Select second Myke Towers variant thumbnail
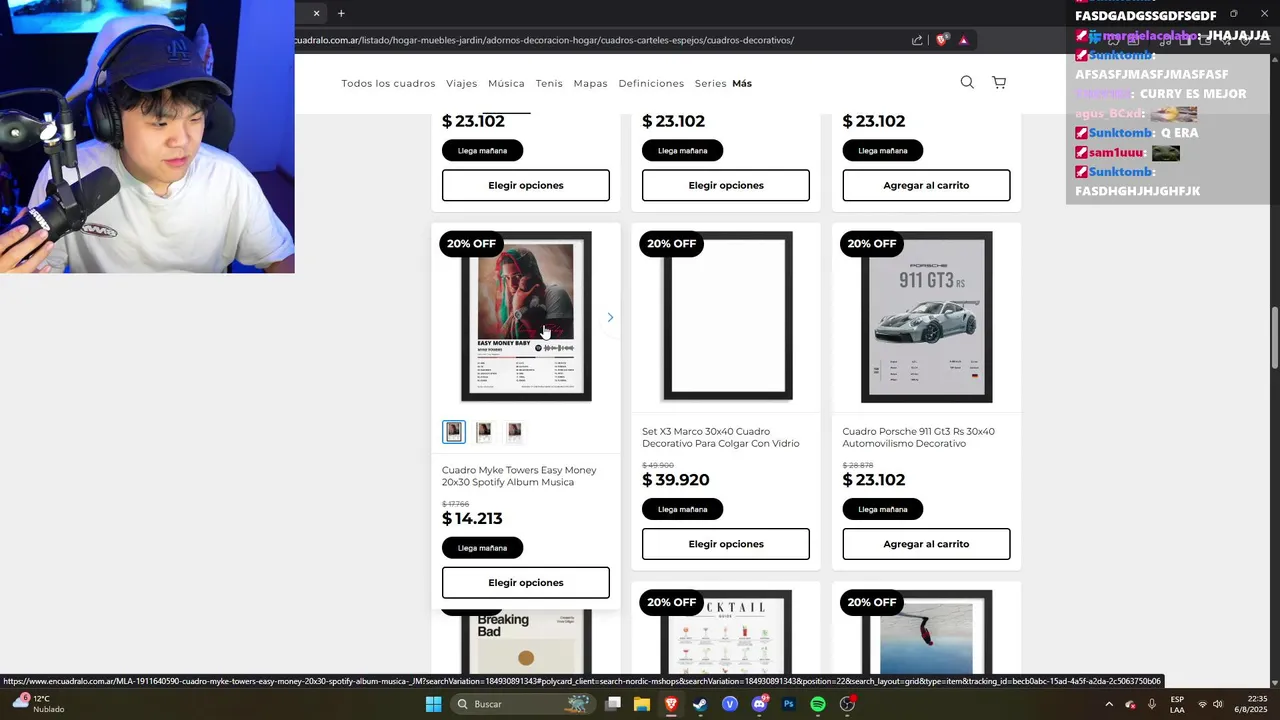Viewport: 1280px width, 720px height. 484,431
